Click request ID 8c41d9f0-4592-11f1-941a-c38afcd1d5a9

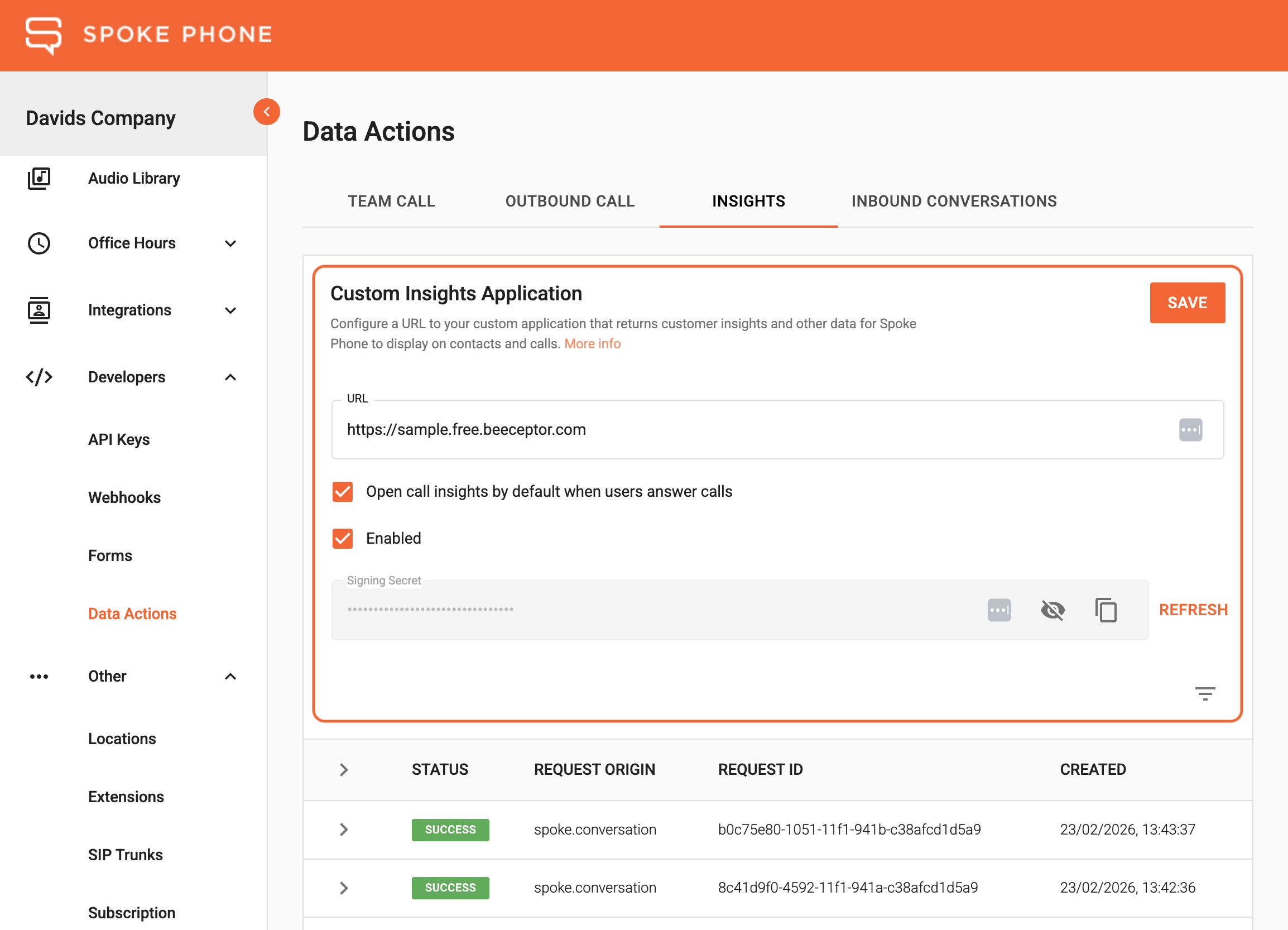click(x=848, y=888)
